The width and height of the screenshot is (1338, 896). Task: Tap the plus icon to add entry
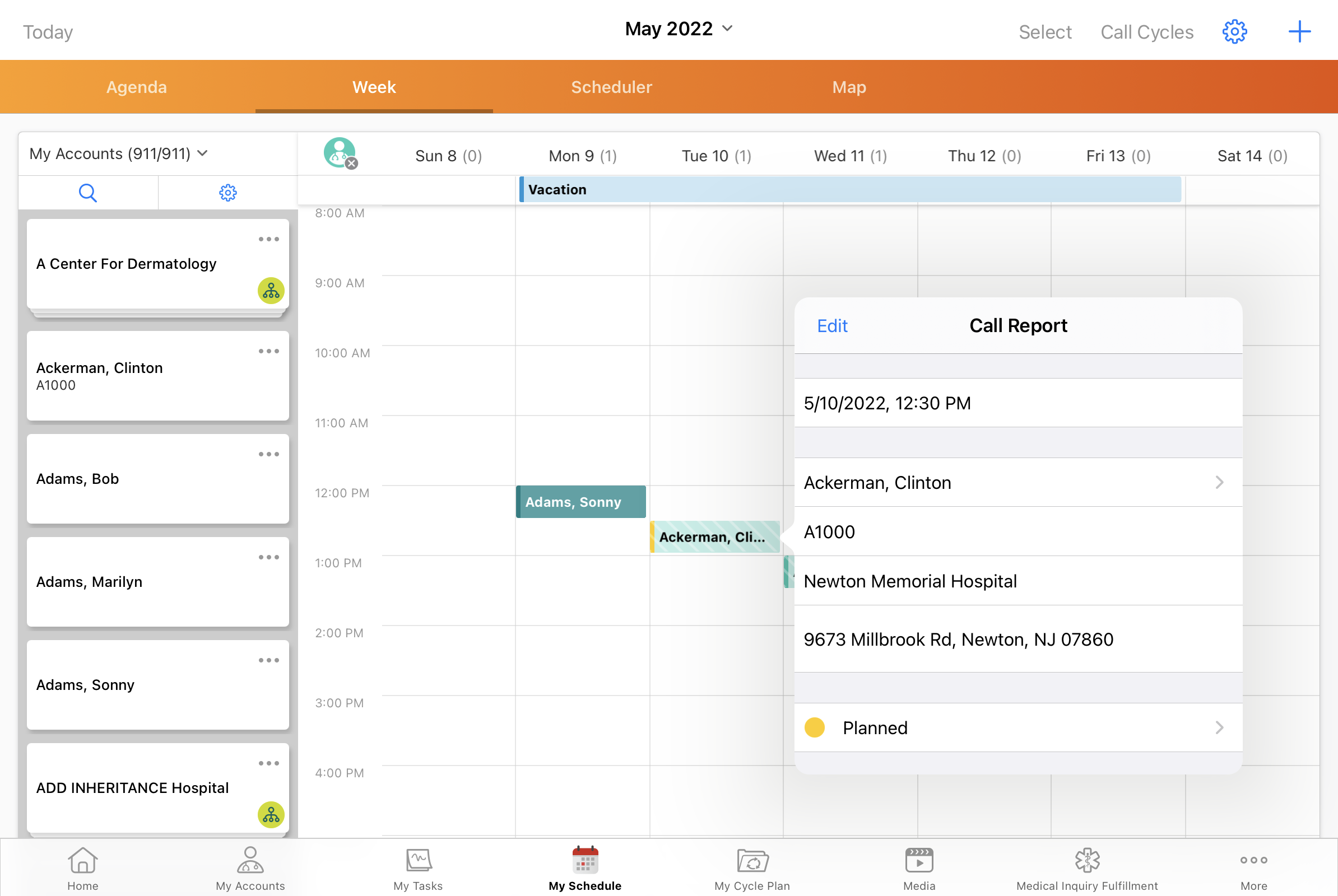point(1299,31)
